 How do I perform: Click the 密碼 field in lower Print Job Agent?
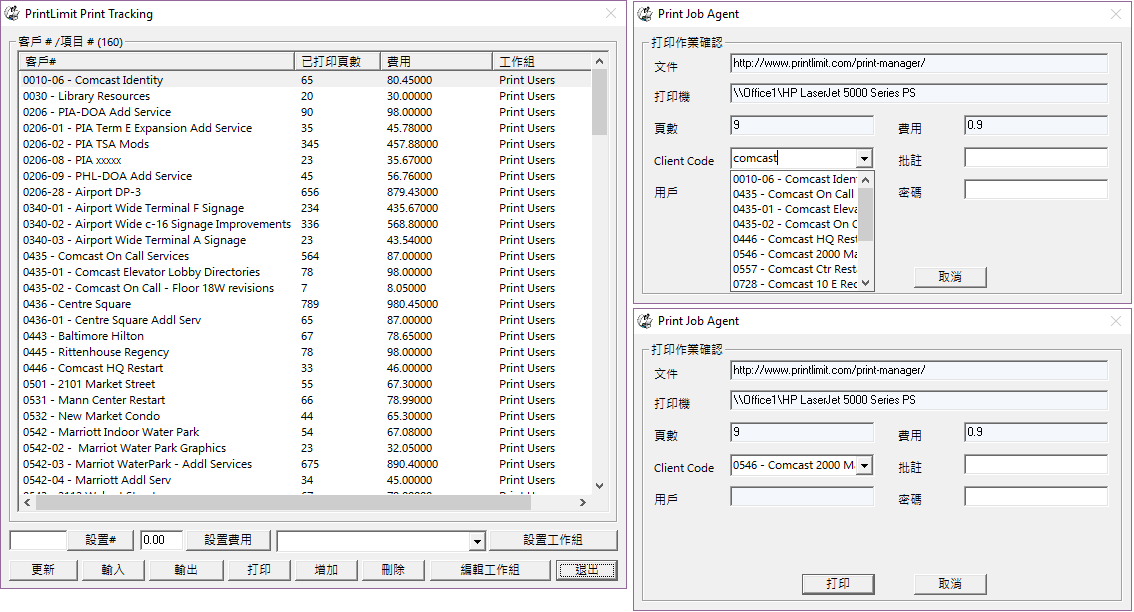coord(1036,496)
